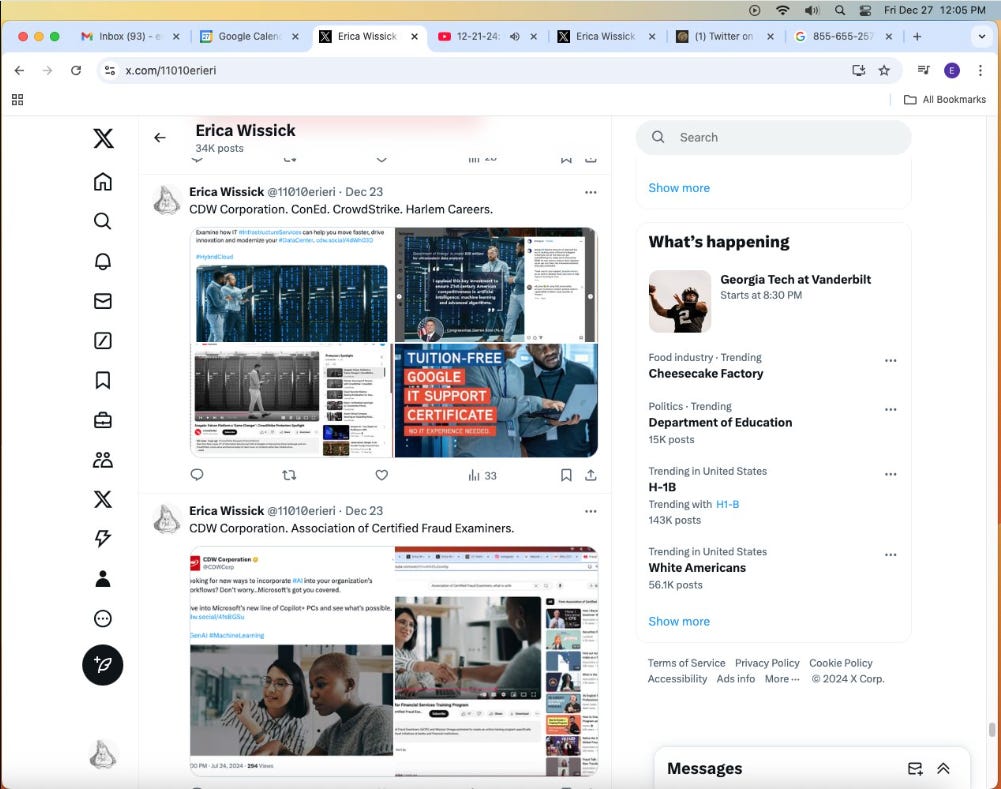Open Profile person icon in sidebar
The height and width of the screenshot is (789, 1001).
pyautogui.click(x=103, y=578)
